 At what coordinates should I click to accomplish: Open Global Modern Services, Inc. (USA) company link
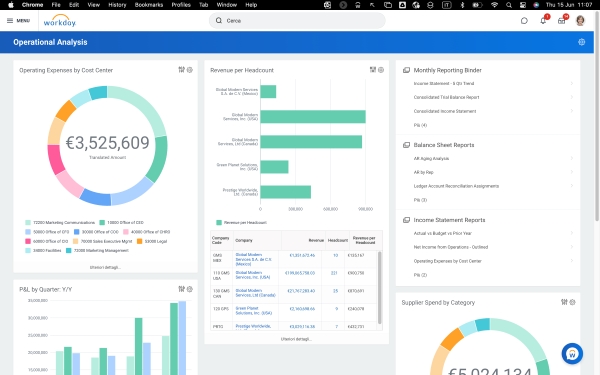click(253, 275)
